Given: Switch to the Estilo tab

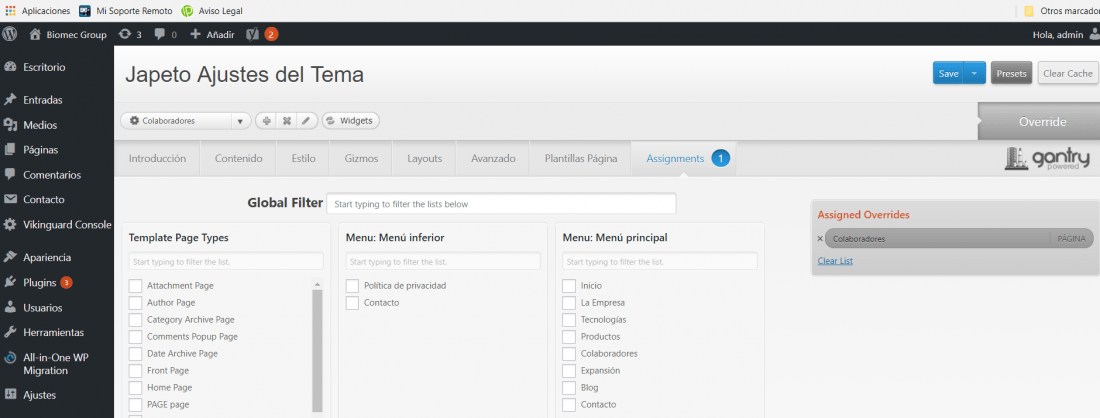Looking at the screenshot, I should coord(303,159).
